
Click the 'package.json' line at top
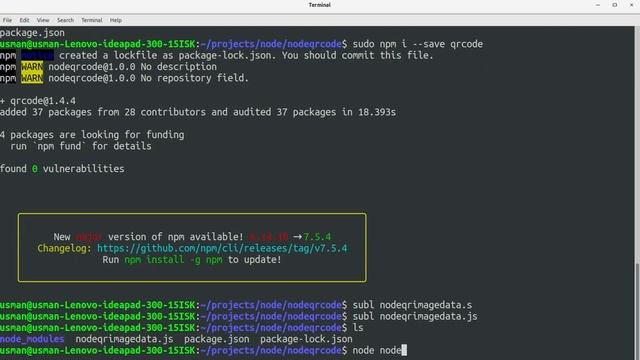32,33
